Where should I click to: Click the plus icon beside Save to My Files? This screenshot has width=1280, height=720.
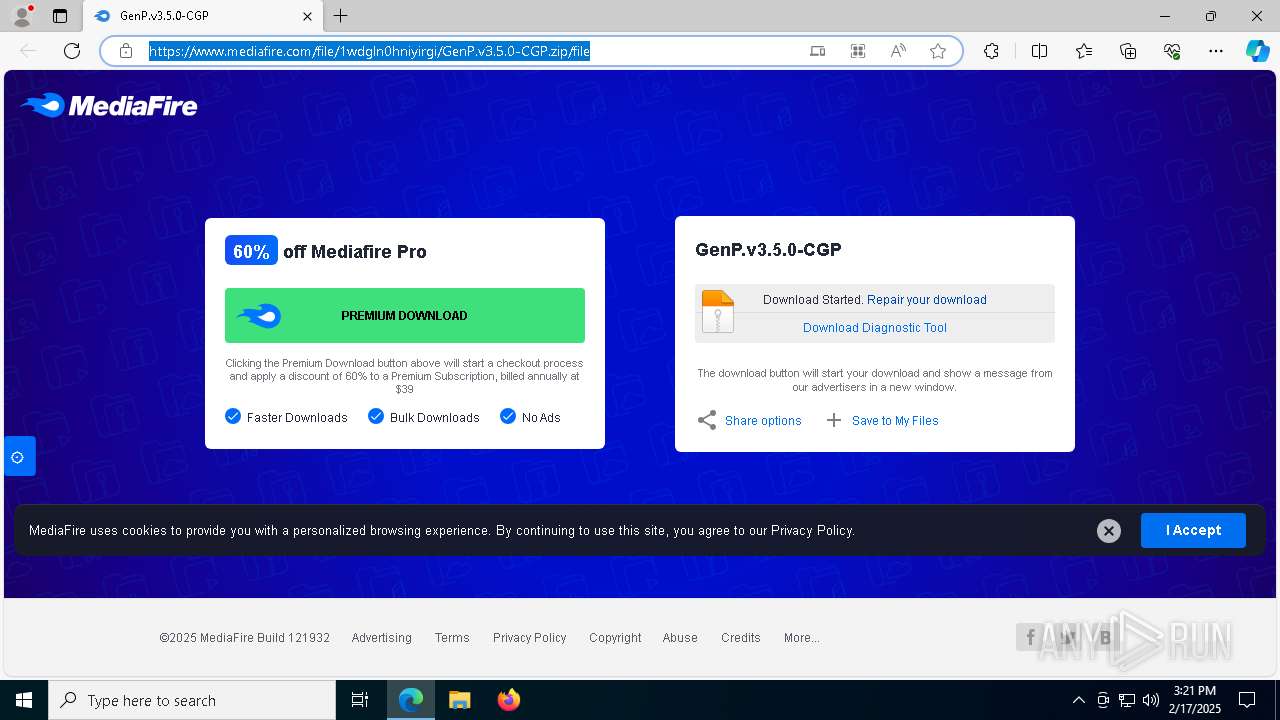click(x=834, y=420)
